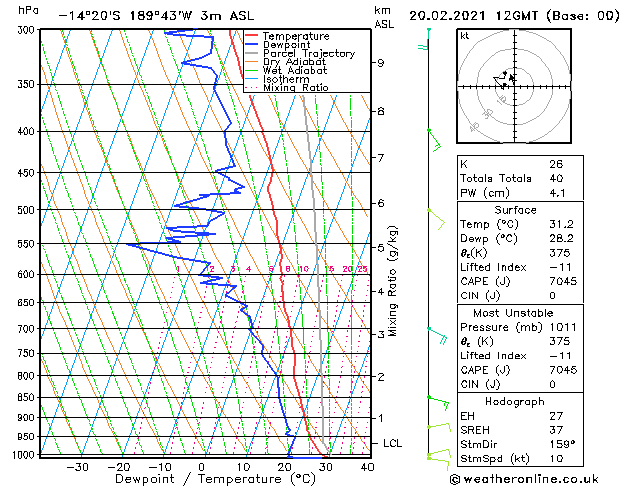Viewport: 629px width, 486px height.
Task: Click the wind barb near 700 hPa
Action: coord(437,336)
